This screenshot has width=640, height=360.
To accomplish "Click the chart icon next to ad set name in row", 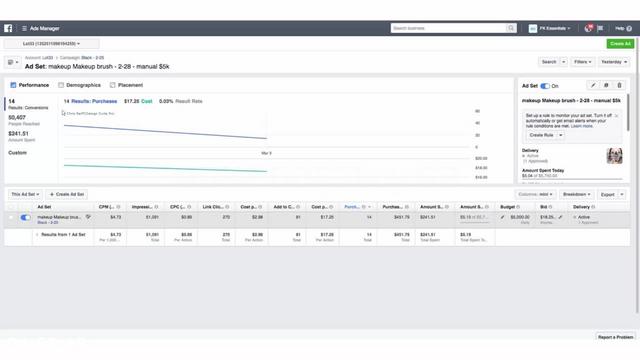I will pos(88,217).
